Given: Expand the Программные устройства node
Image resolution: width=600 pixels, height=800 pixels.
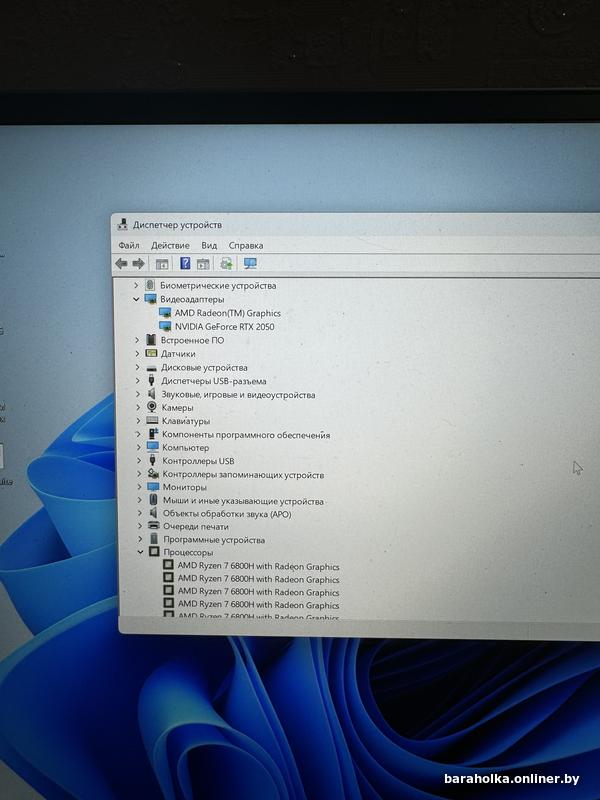Looking at the screenshot, I should pos(140,539).
